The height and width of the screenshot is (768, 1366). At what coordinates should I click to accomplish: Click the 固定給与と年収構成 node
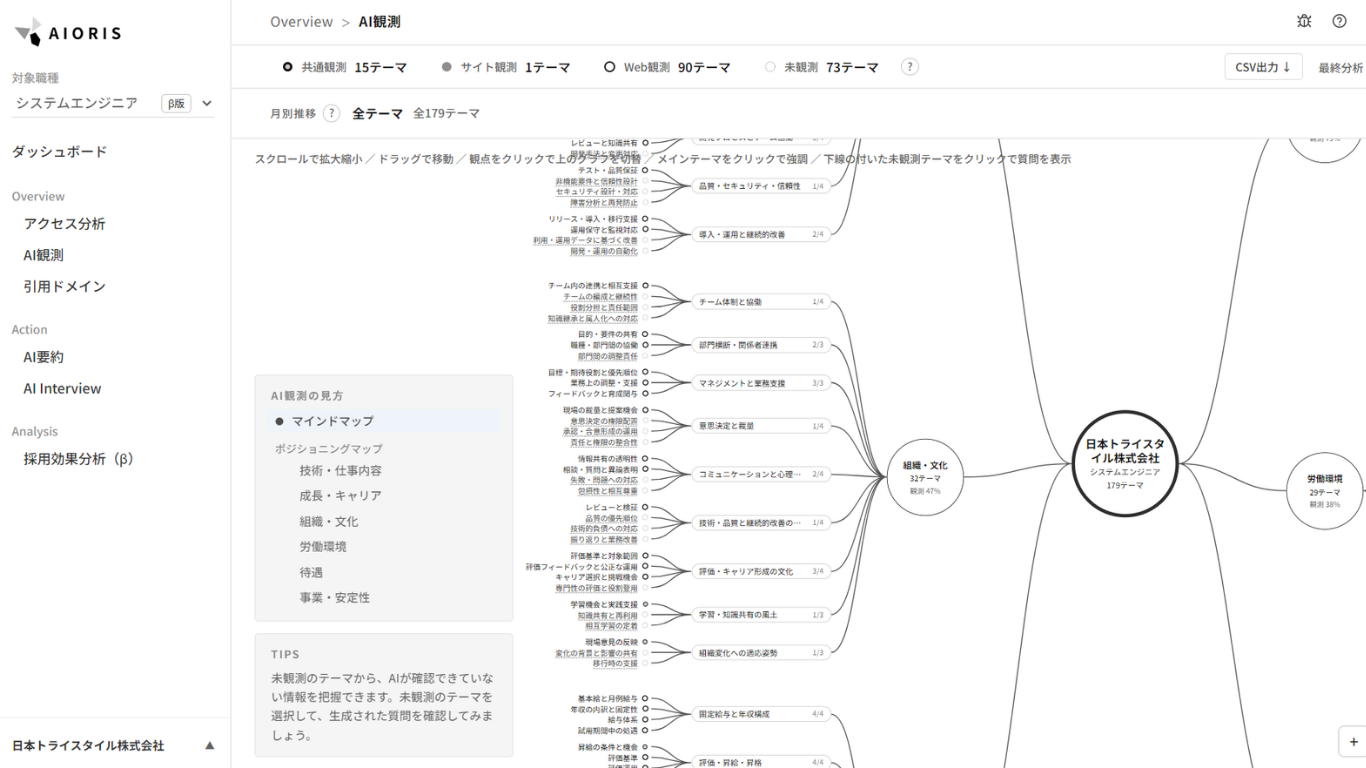coord(761,714)
